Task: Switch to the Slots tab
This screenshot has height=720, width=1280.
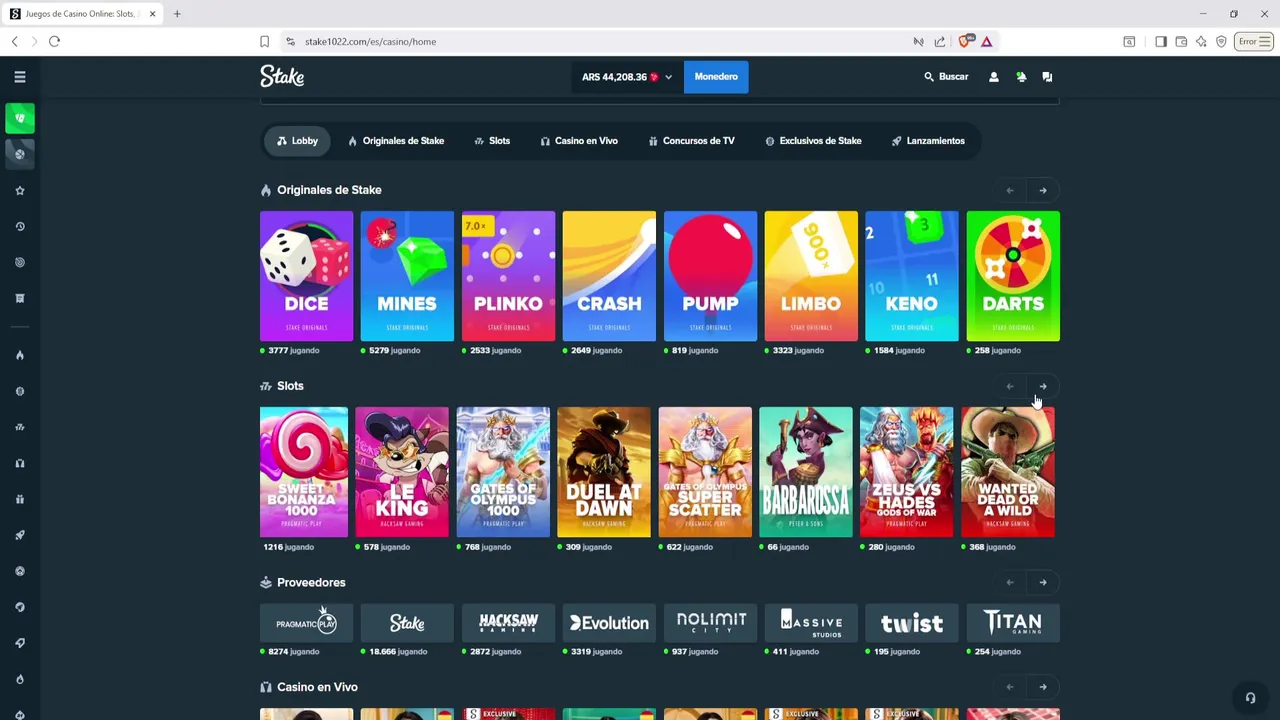Action: click(x=492, y=141)
